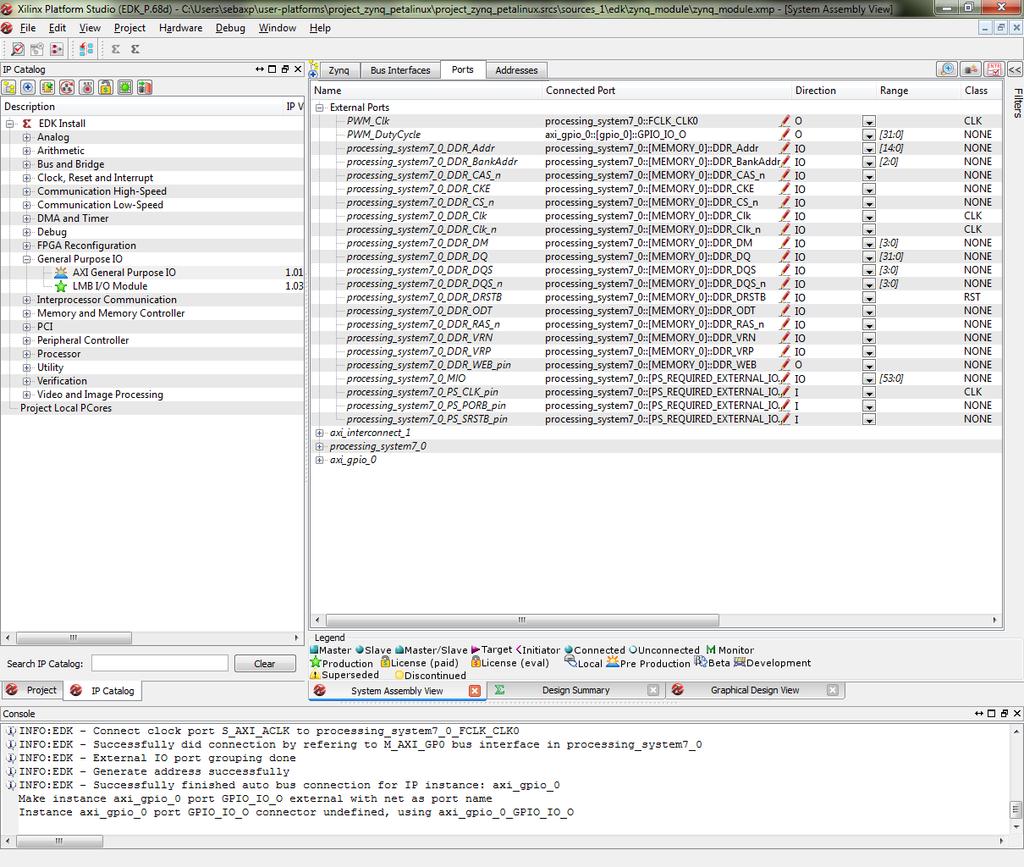Screen dimensions: 1024x867
Task: Open the direction dropdown for processing_system7_0_PS_CLK_pin
Action: [869, 392]
